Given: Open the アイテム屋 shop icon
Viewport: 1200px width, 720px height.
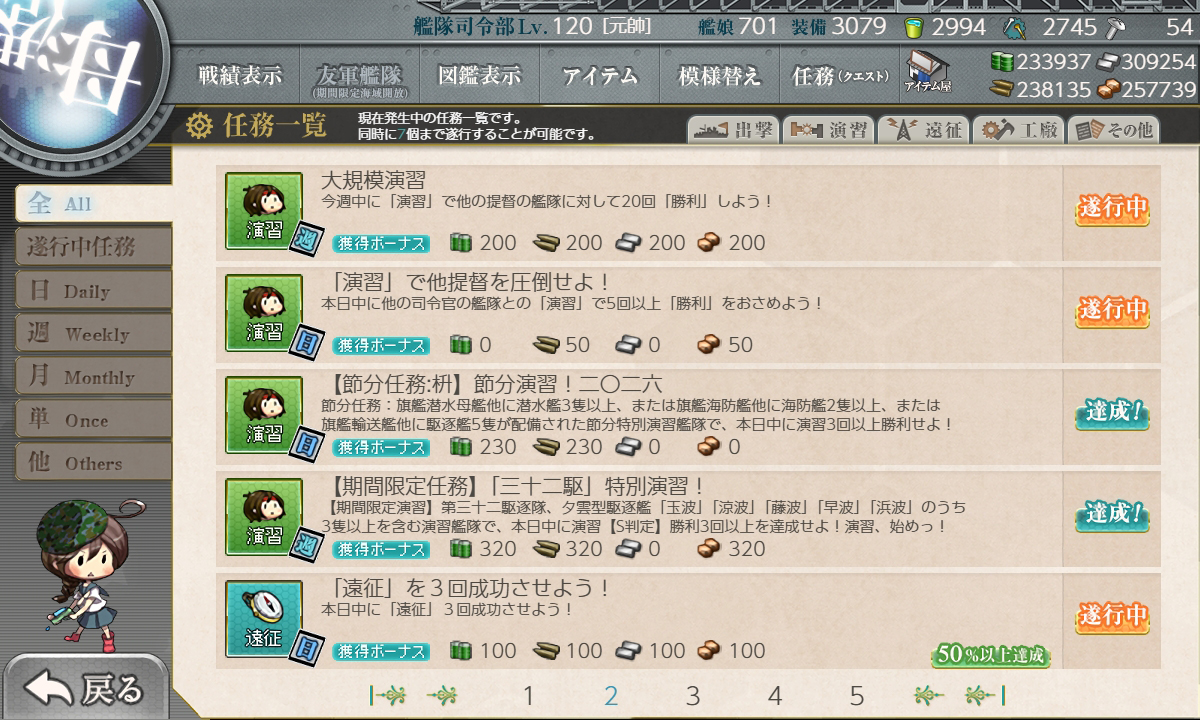Looking at the screenshot, I should [x=927, y=73].
